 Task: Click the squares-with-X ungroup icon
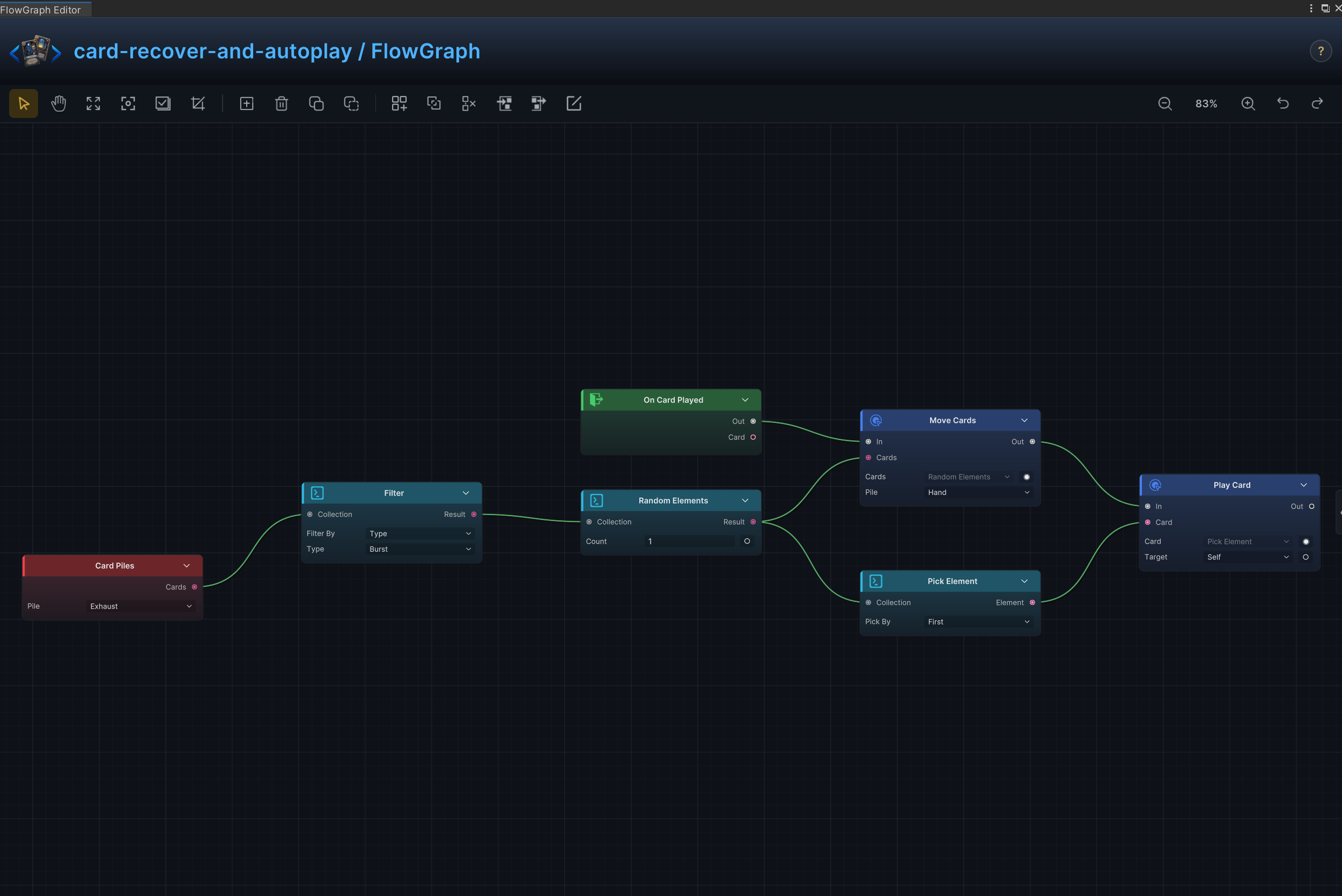pyautogui.click(x=469, y=103)
